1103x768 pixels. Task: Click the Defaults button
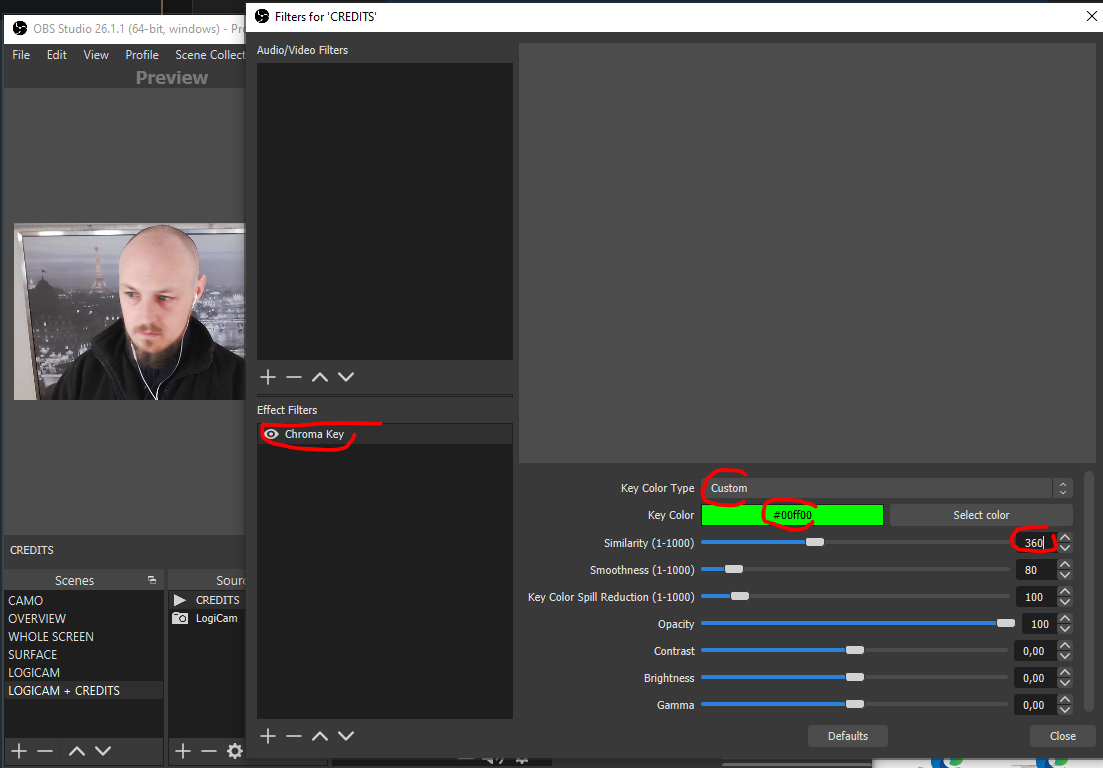pos(847,736)
